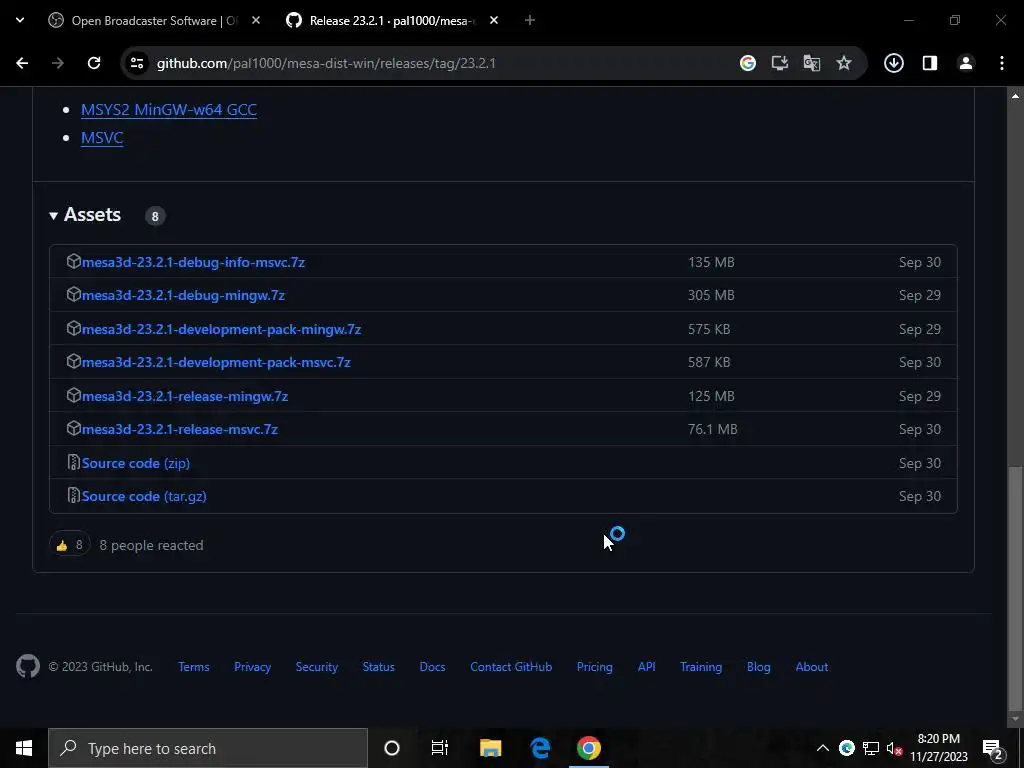The width and height of the screenshot is (1024, 768).
Task: Show hidden system tray icons
Action: click(x=823, y=748)
